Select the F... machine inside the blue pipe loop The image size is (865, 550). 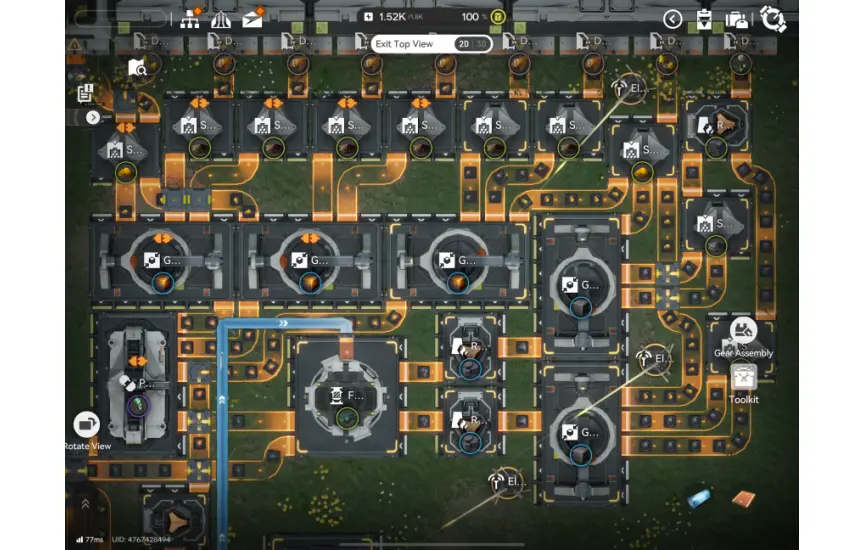[x=345, y=396]
